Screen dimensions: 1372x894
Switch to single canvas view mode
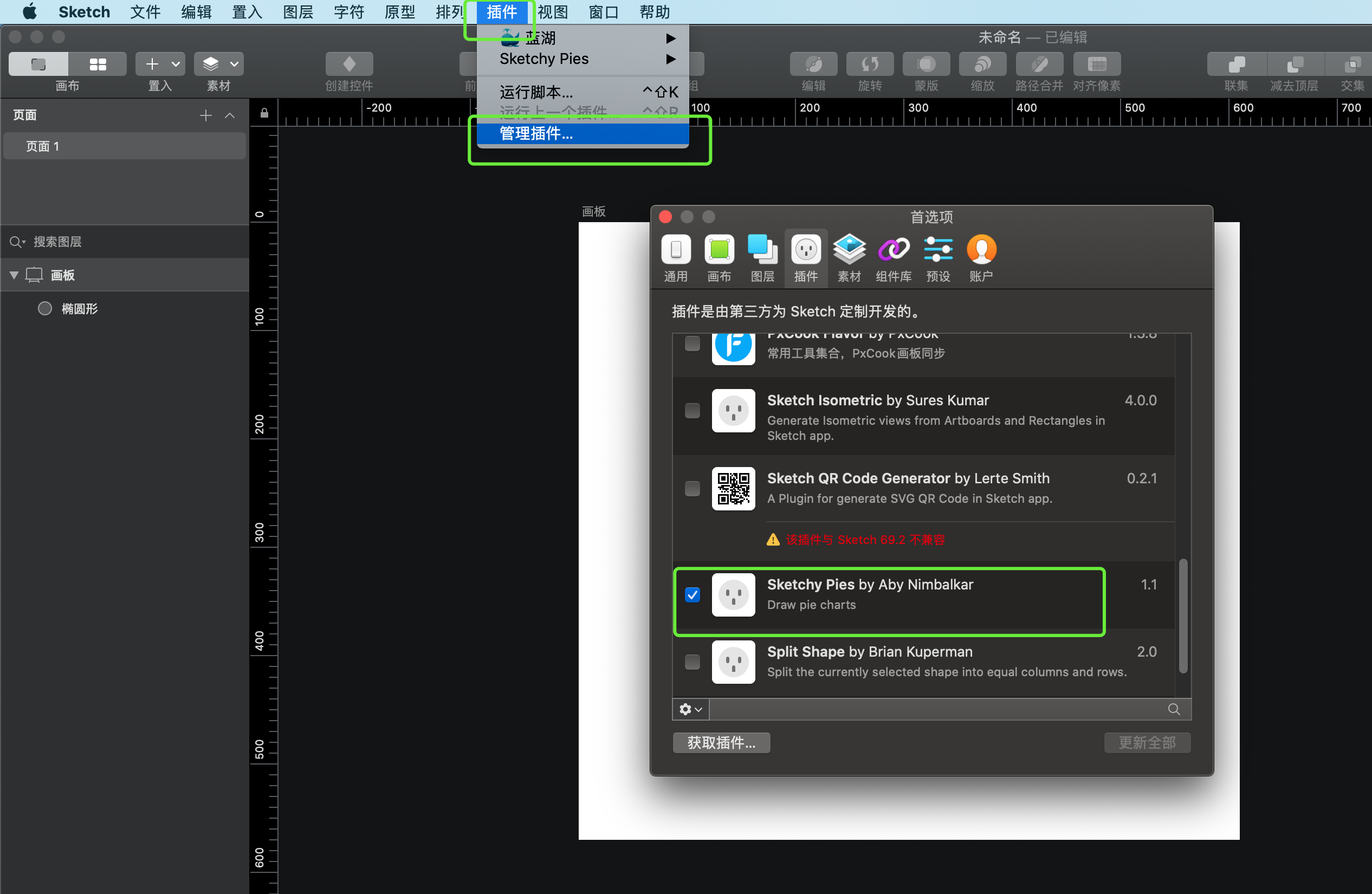pos(38,63)
